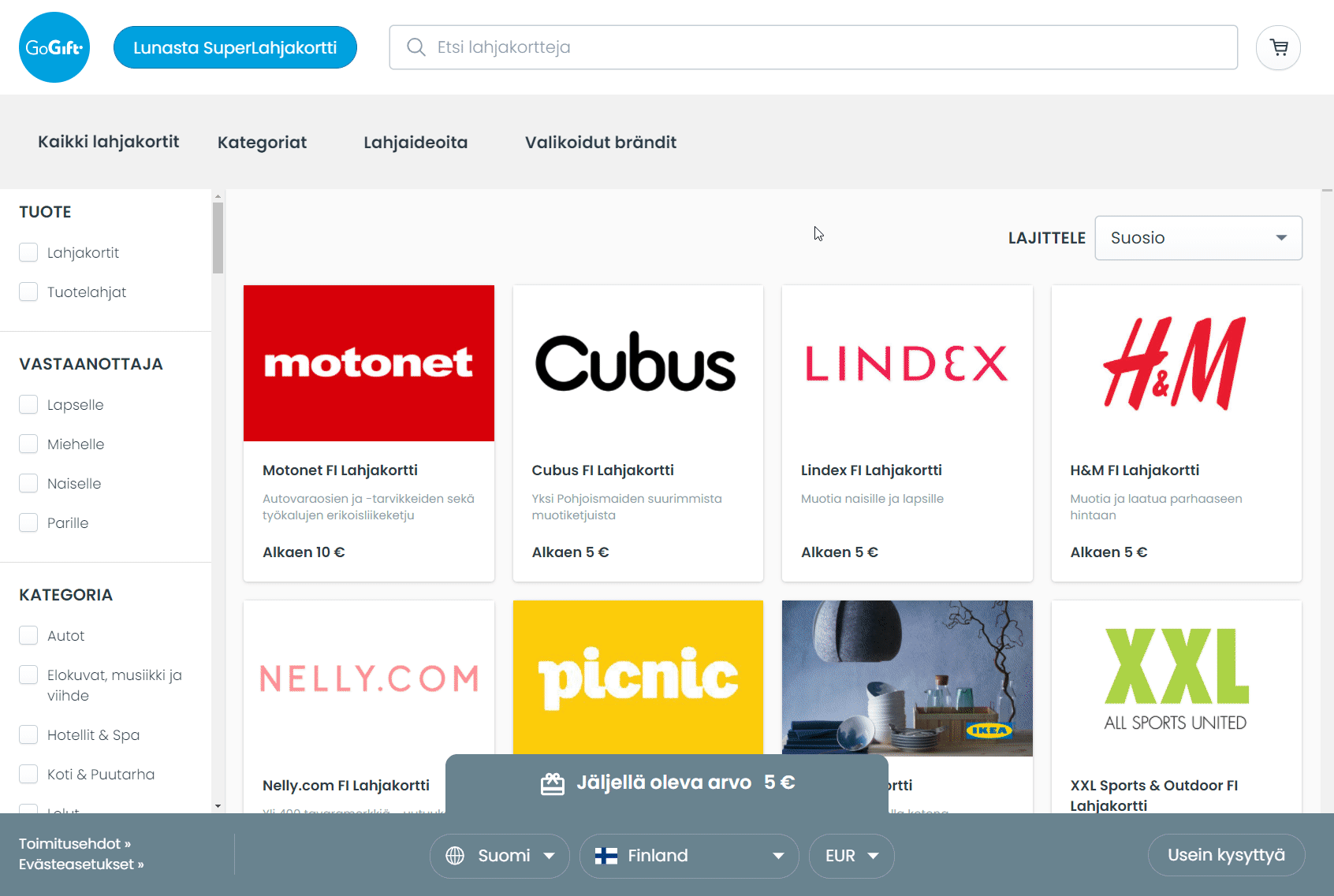Viewport: 1334px width, 896px height.
Task: Click the gift icon on remaining value banner
Action: click(553, 783)
